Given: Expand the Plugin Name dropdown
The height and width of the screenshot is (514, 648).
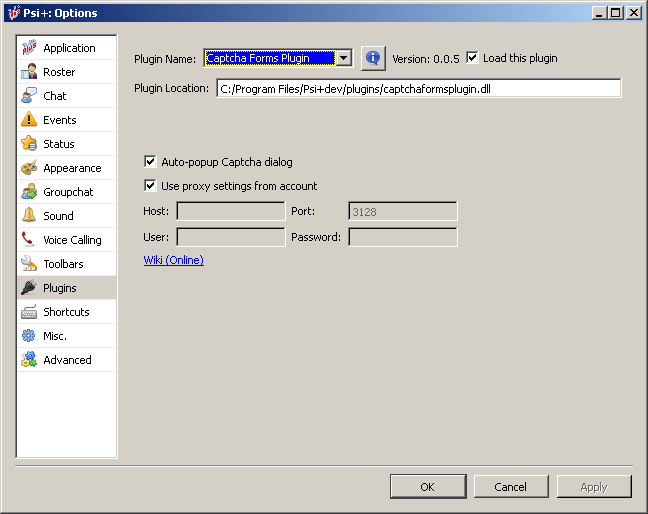Looking at the screenshot, I should coord(344,58).
